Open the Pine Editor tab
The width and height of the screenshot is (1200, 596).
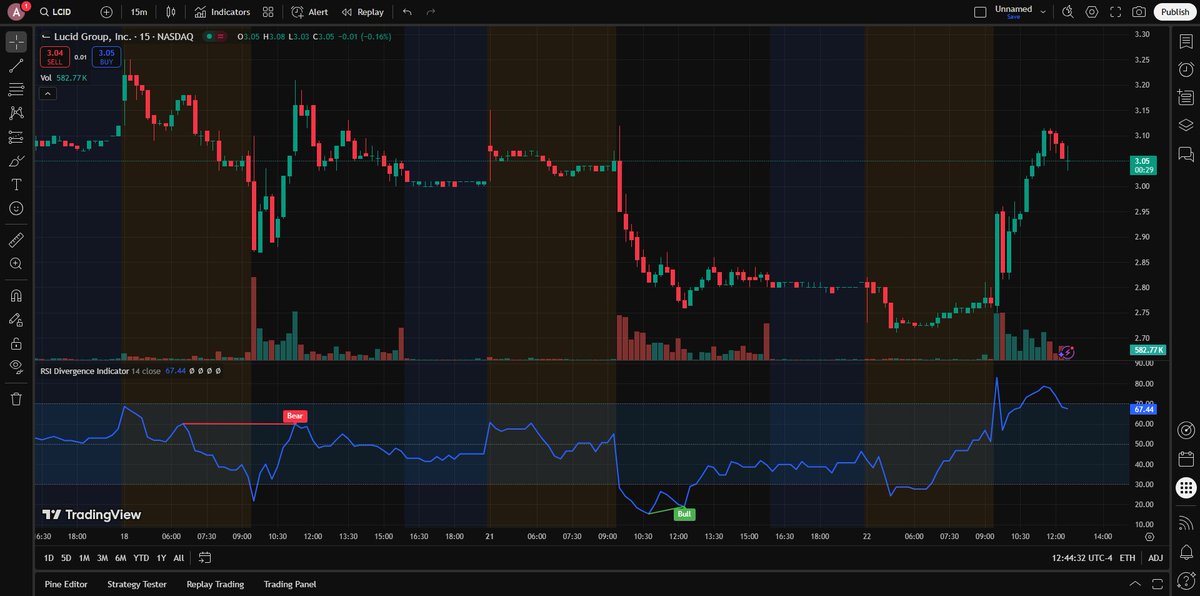click(x=67, y=584)
